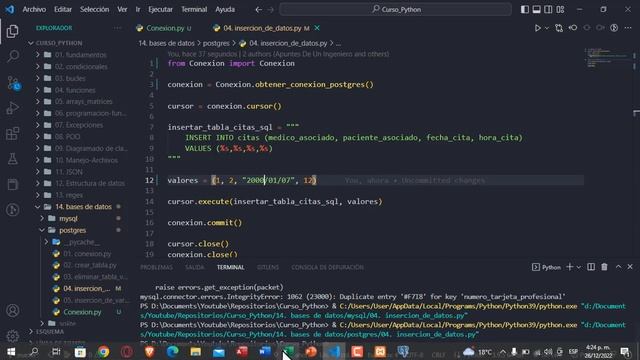640x360 pixels.
Task: Toggle the bottom panel layout icon
Action: tap(537, 9)
